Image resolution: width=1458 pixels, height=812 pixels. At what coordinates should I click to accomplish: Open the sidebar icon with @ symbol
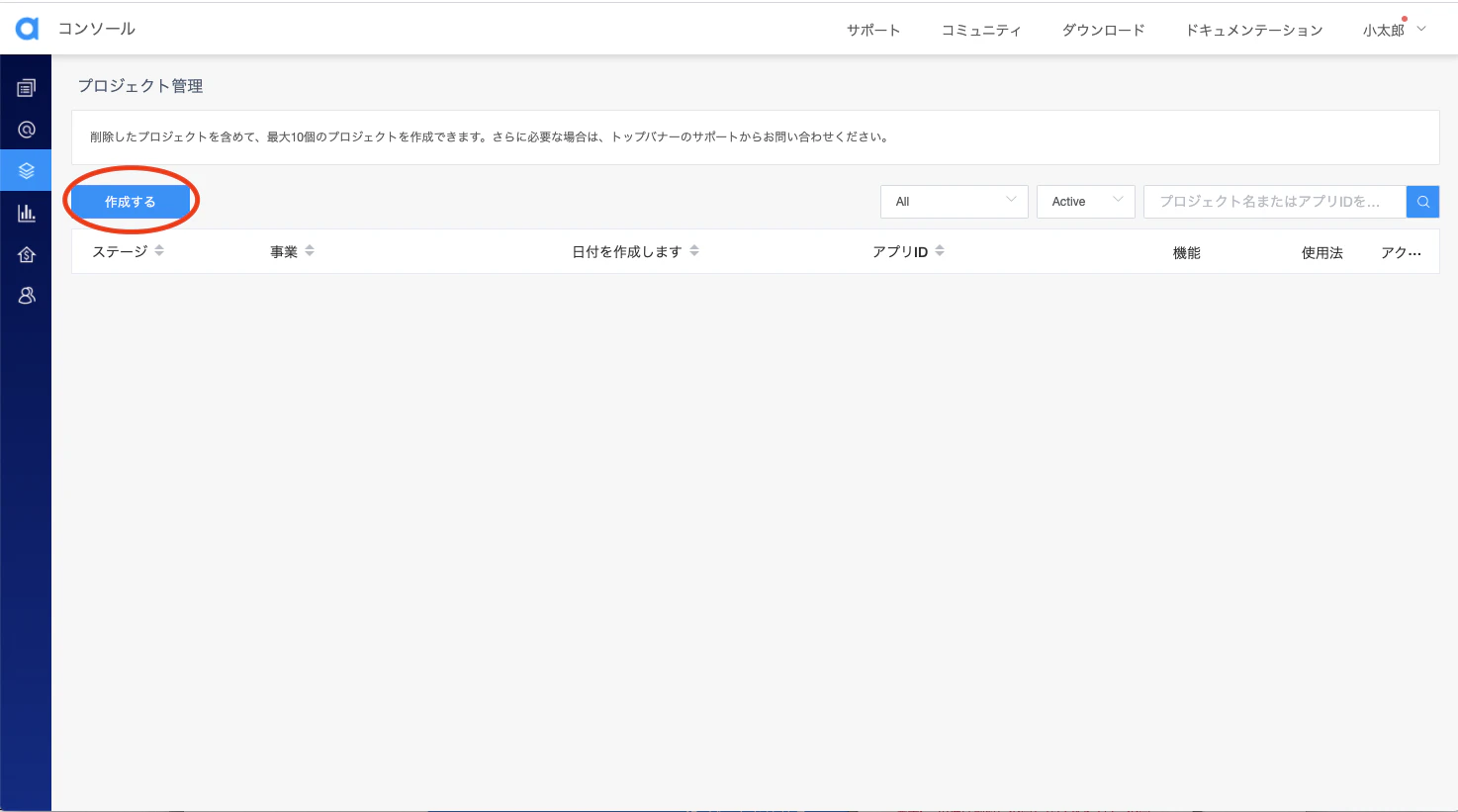(x=27, y=130)
